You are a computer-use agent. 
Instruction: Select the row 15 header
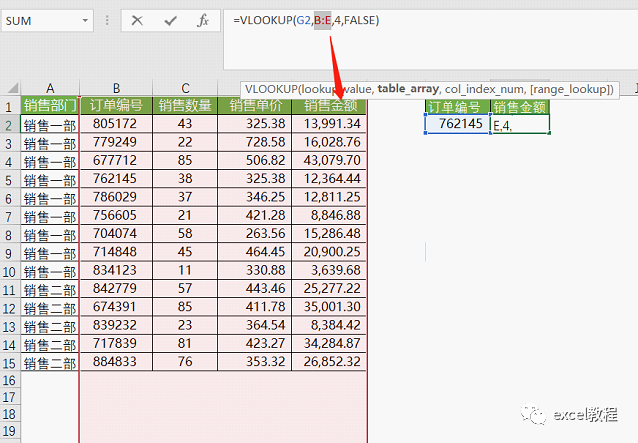[9, 362]
